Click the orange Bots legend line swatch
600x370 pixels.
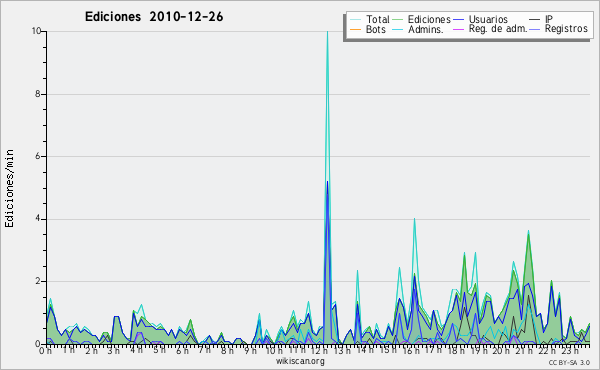pos(355,29)
